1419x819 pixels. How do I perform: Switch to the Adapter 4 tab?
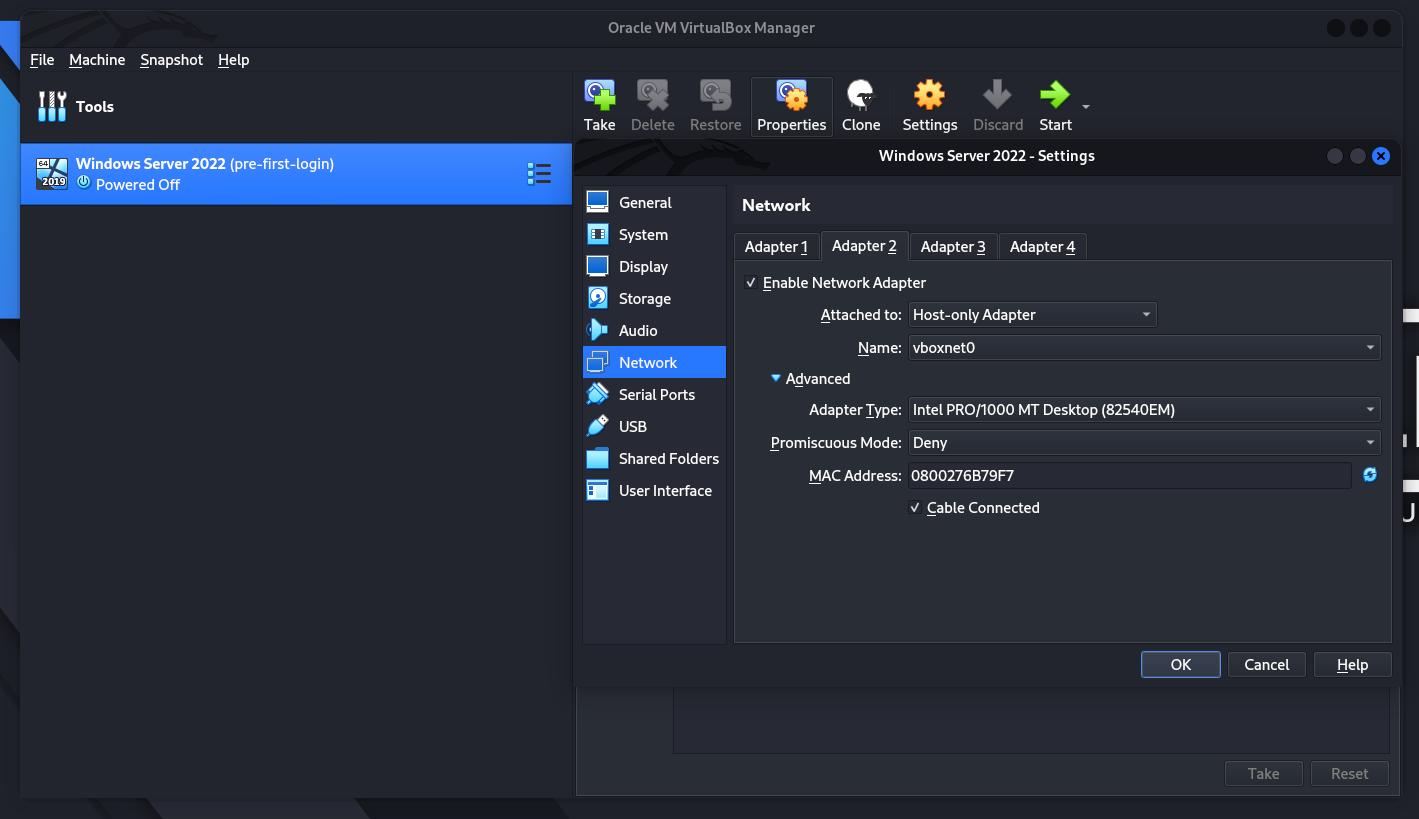[1042, 247]
